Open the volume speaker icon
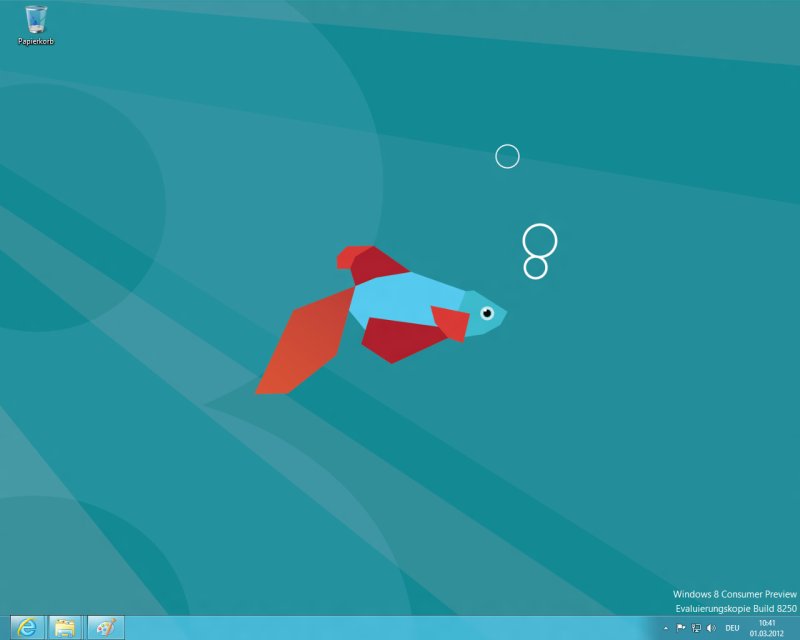Screen dimensions: 800x640 tap(711, 628)
